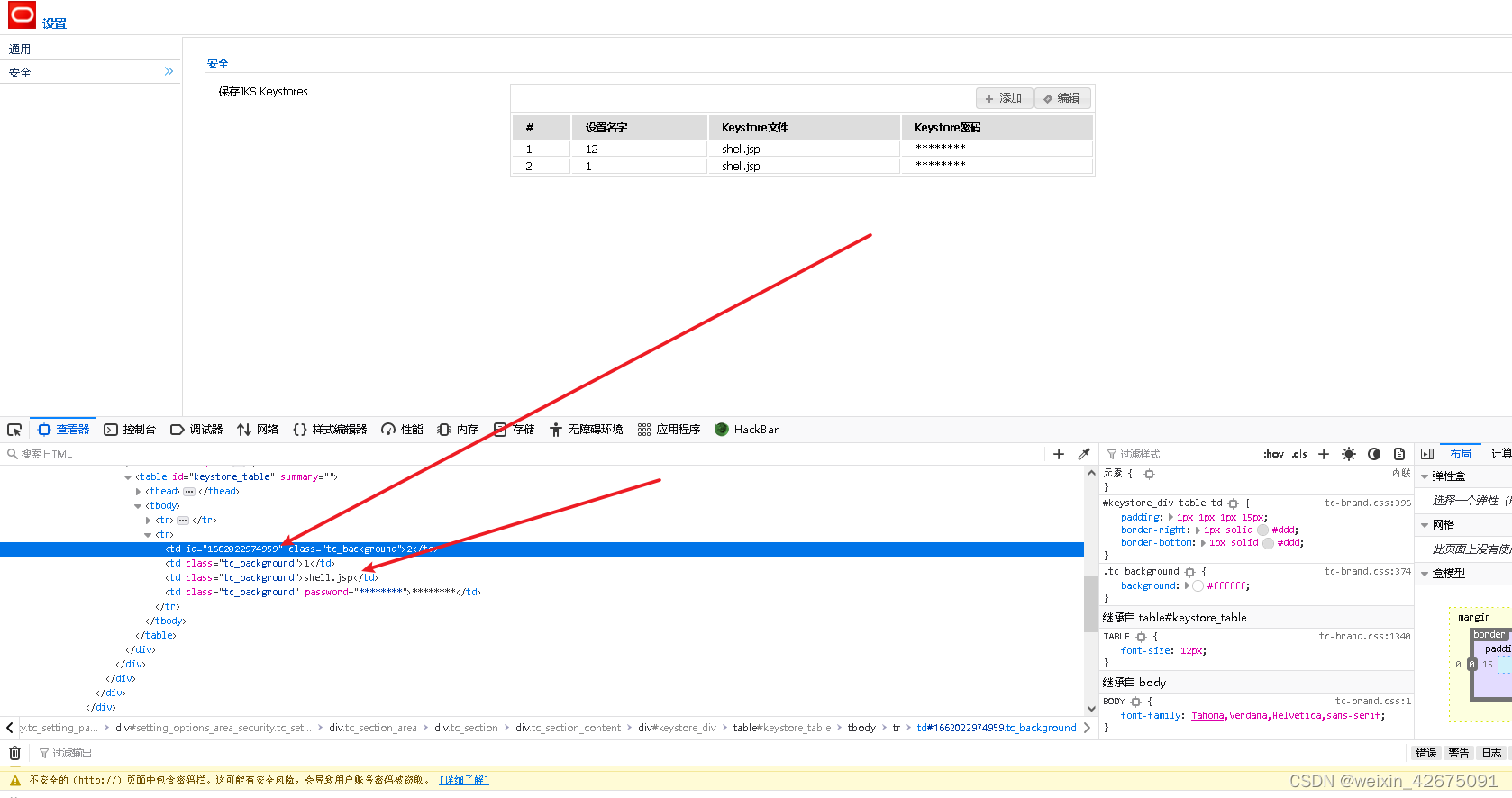Highlight elements matching TABLE selector
The width and height of the screenshot is (1512, 798).
(x=1141, y=637)
